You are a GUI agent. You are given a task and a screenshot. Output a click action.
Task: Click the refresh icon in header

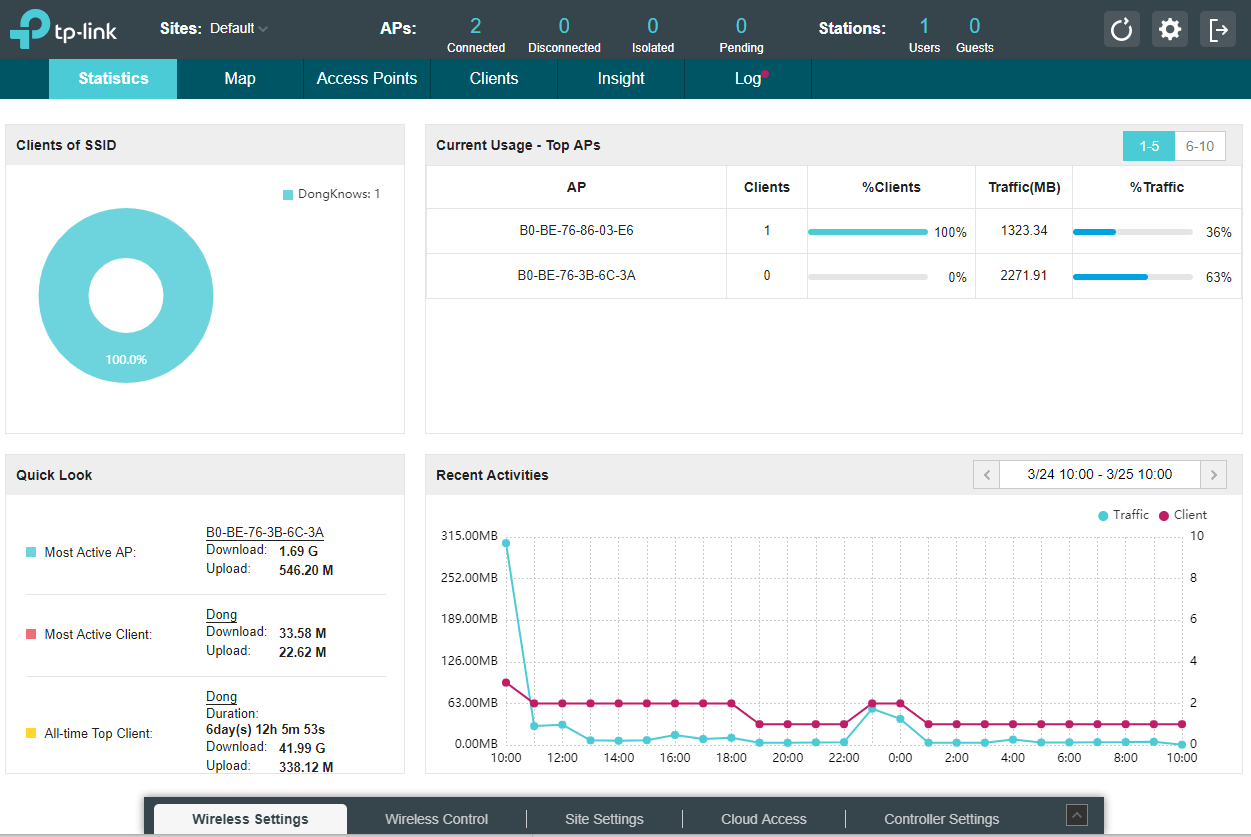point(1122,30)
